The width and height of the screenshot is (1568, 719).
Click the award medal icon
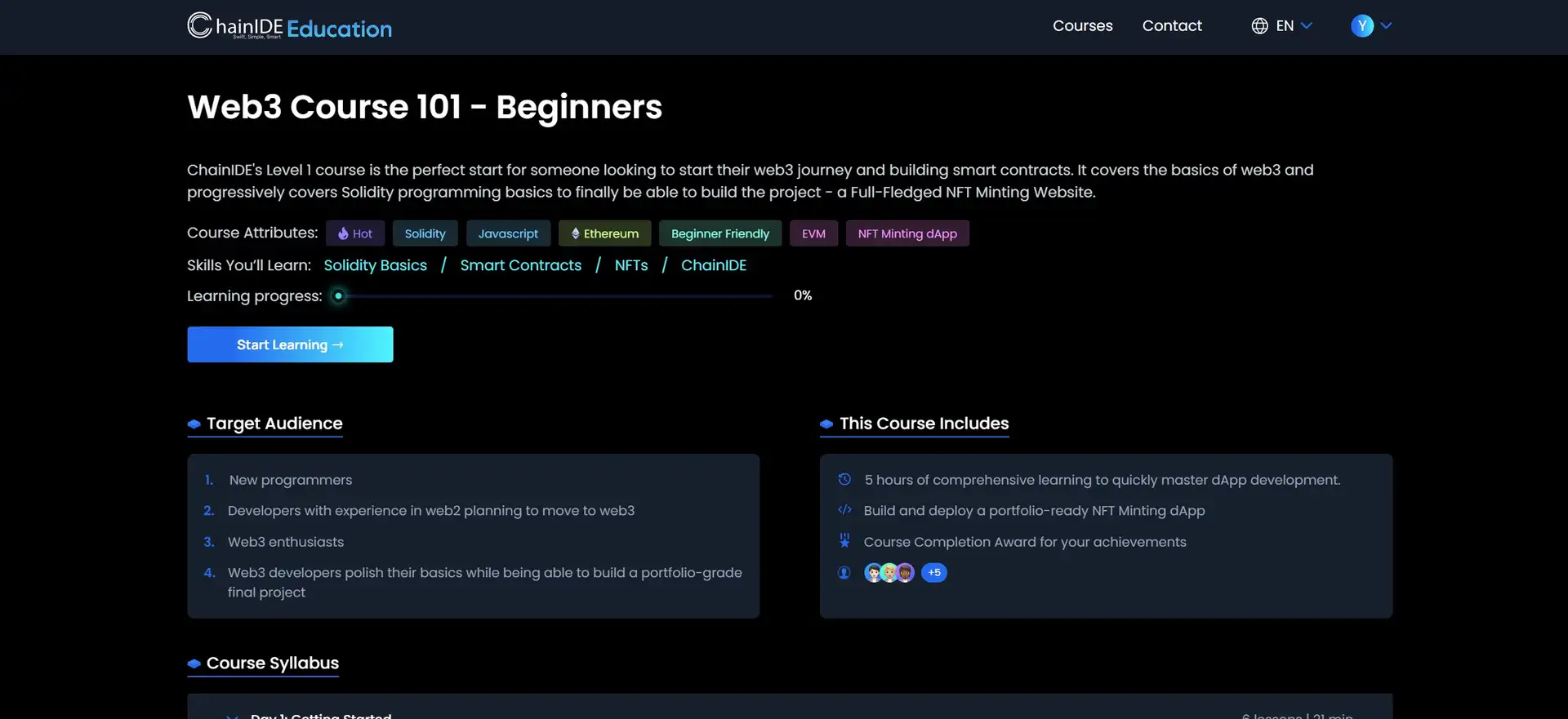pyautogui.click(x=844, y=541)
